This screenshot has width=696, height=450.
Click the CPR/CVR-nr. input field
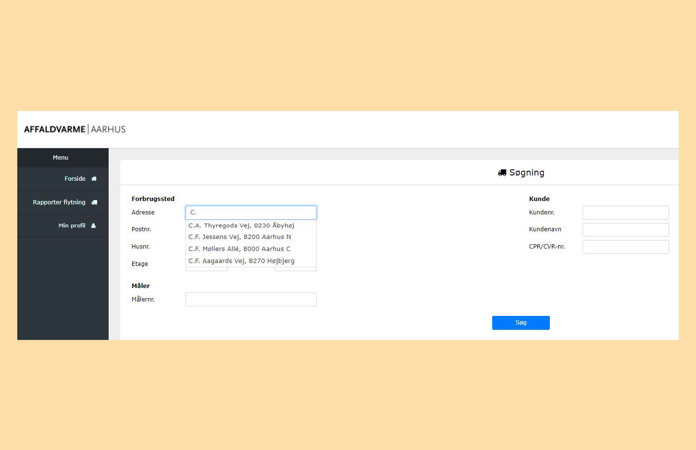pyautogui.click(x=625, y=247)
